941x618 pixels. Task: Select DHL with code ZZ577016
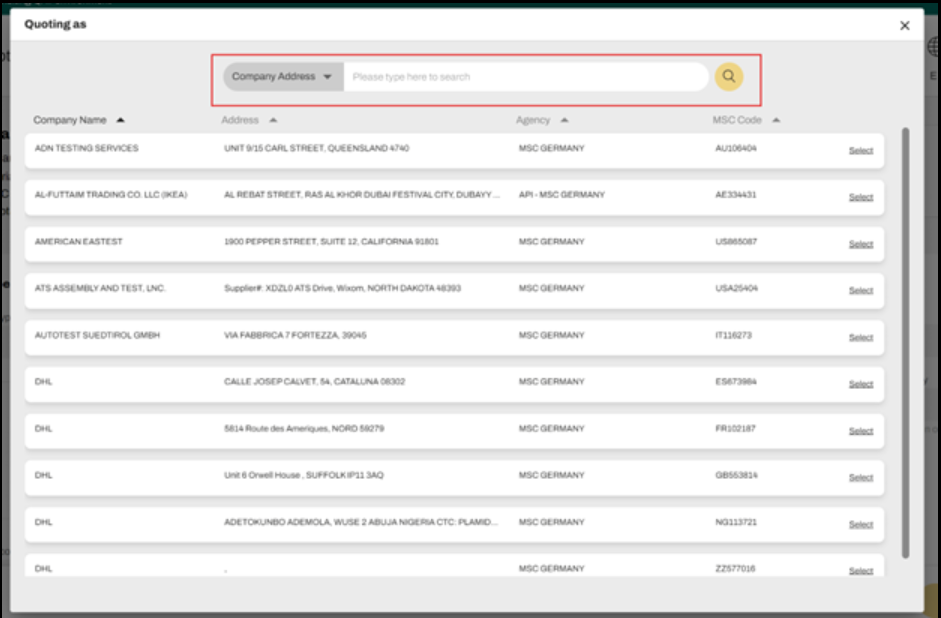point(861,571)
